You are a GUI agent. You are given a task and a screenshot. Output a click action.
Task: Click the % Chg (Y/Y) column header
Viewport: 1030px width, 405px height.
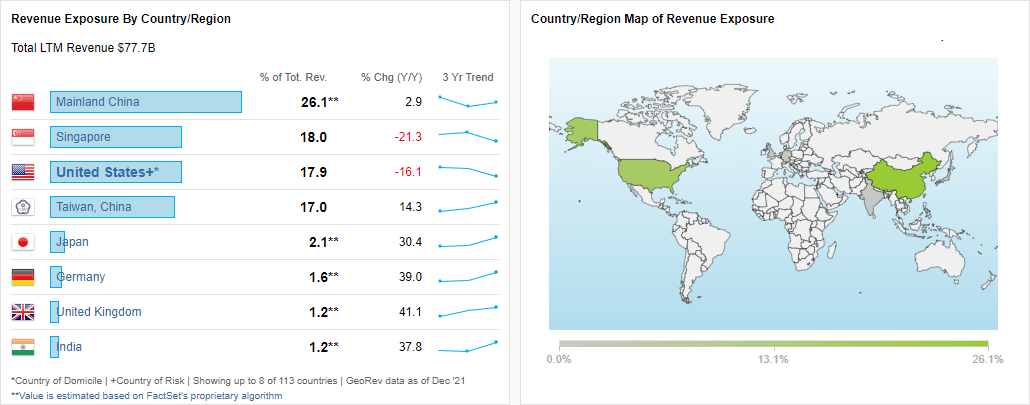(392, 77)
